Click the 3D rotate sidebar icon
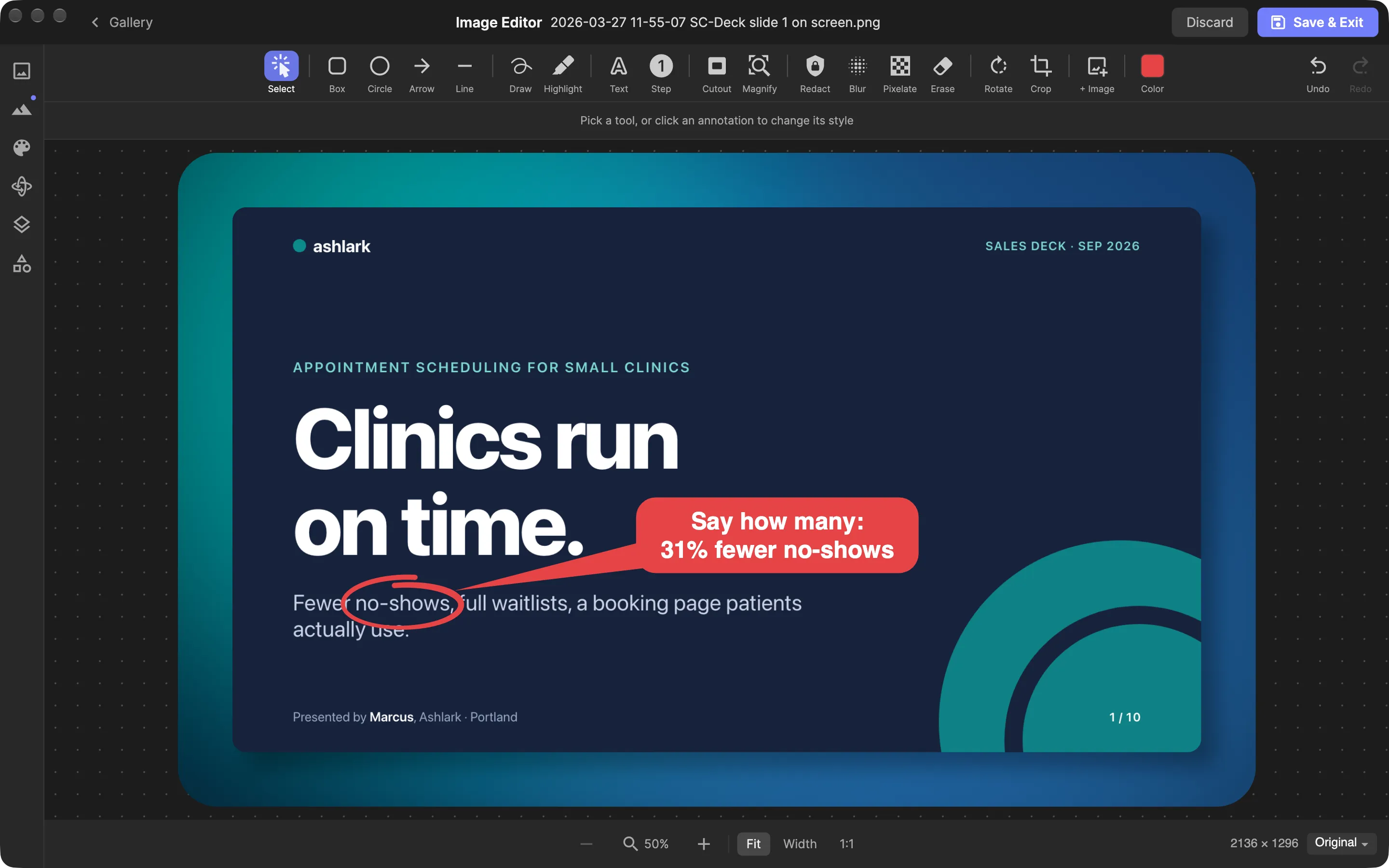The width and height of the screenshot is (1389, 868). (22, 186)
